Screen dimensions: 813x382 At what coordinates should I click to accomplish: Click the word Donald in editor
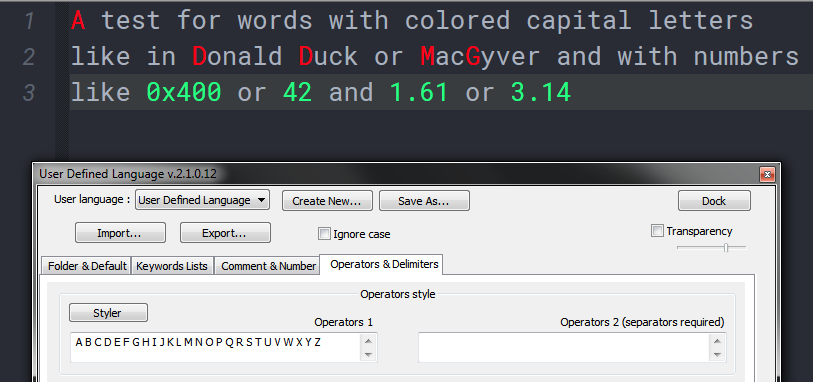pos(237,56)
